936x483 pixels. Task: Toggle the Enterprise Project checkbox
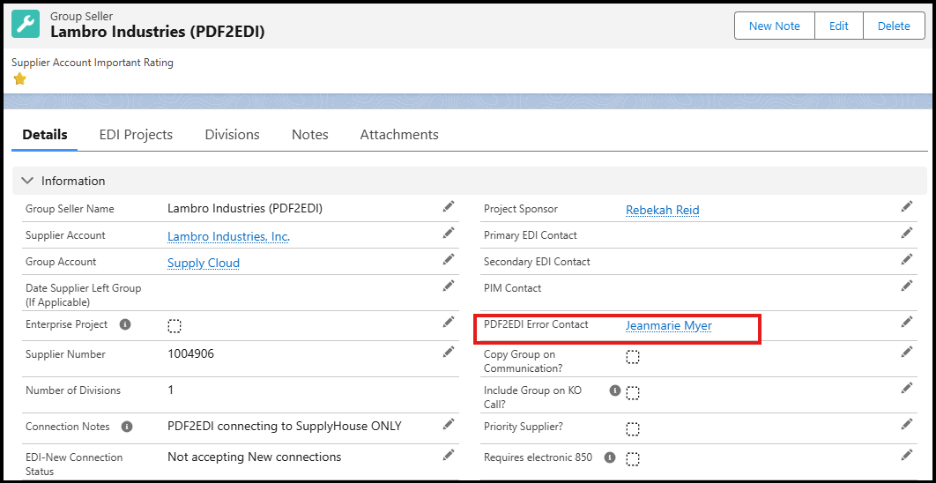[174, 326]
